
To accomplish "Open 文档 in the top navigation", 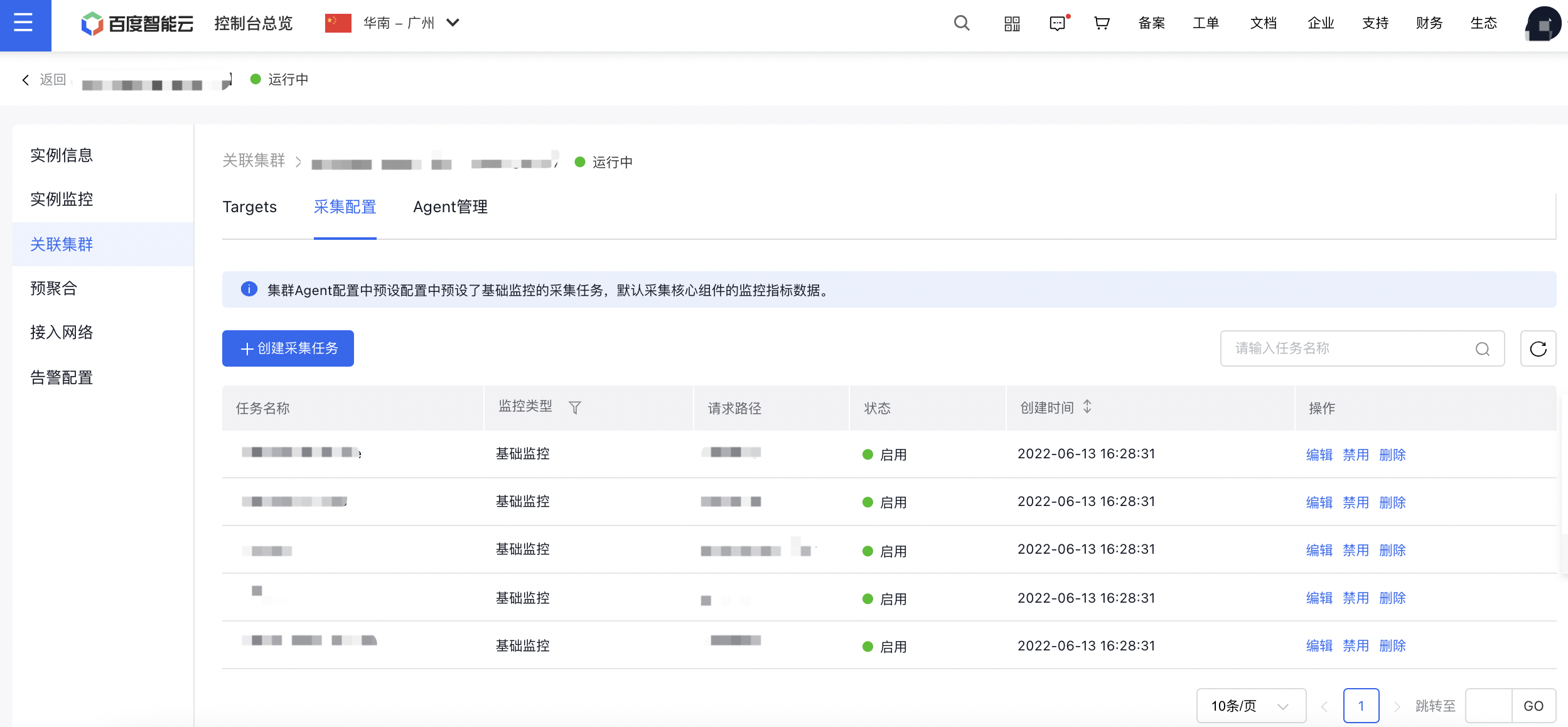I will [x=1264, y=23].
